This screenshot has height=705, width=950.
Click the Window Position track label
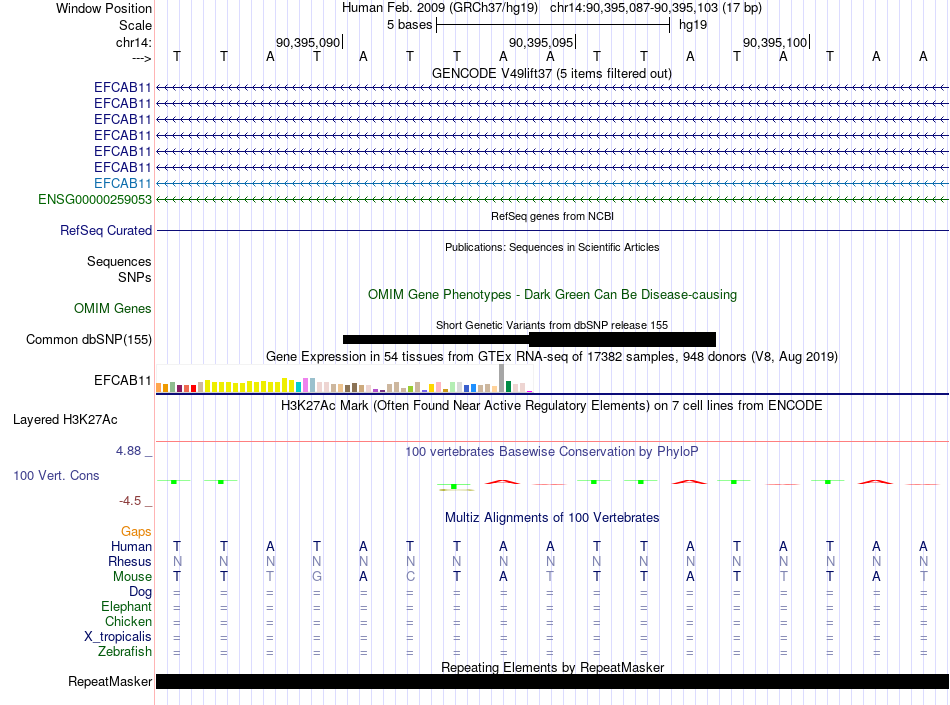click(x=104, y=8)
